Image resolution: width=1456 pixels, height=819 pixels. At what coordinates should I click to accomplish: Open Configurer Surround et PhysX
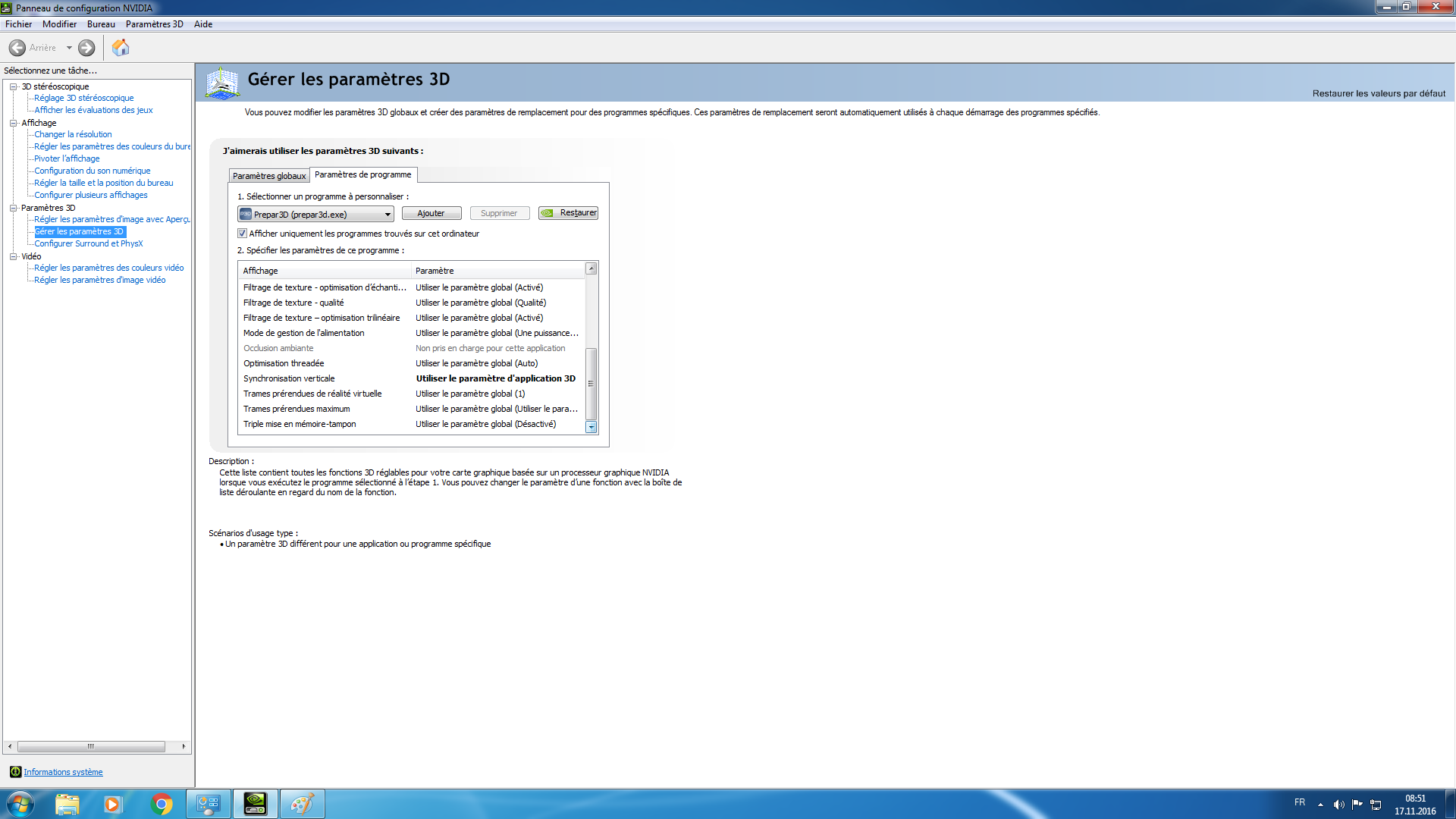tap(88, 243)
